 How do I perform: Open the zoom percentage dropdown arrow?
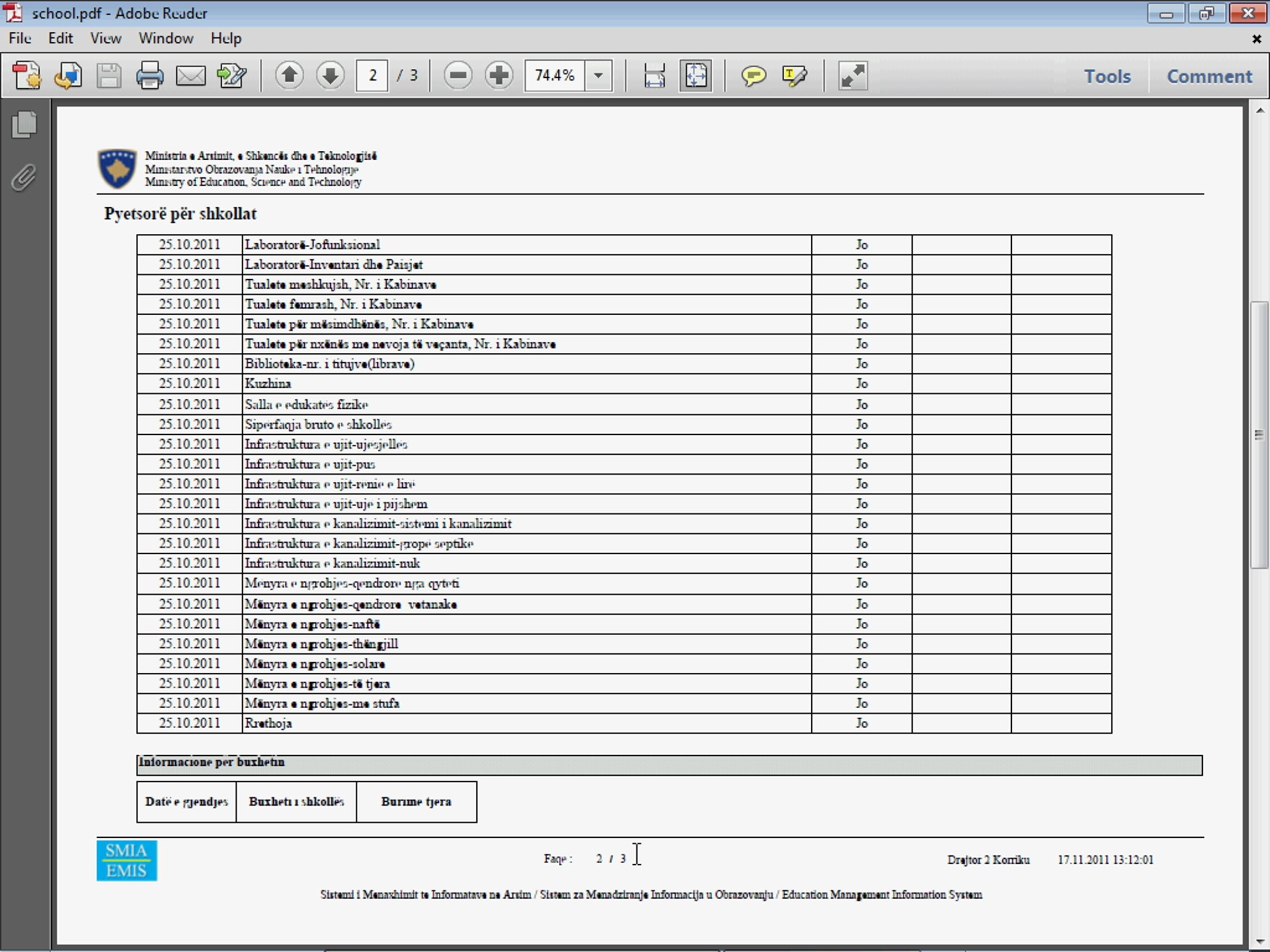point(598,75)
